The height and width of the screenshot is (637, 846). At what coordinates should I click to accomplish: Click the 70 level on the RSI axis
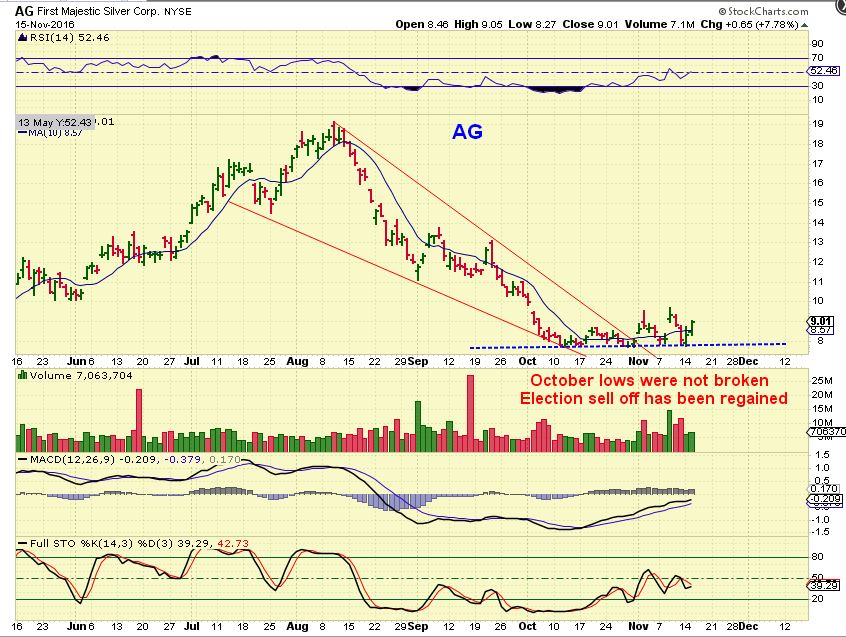point(818,58)
